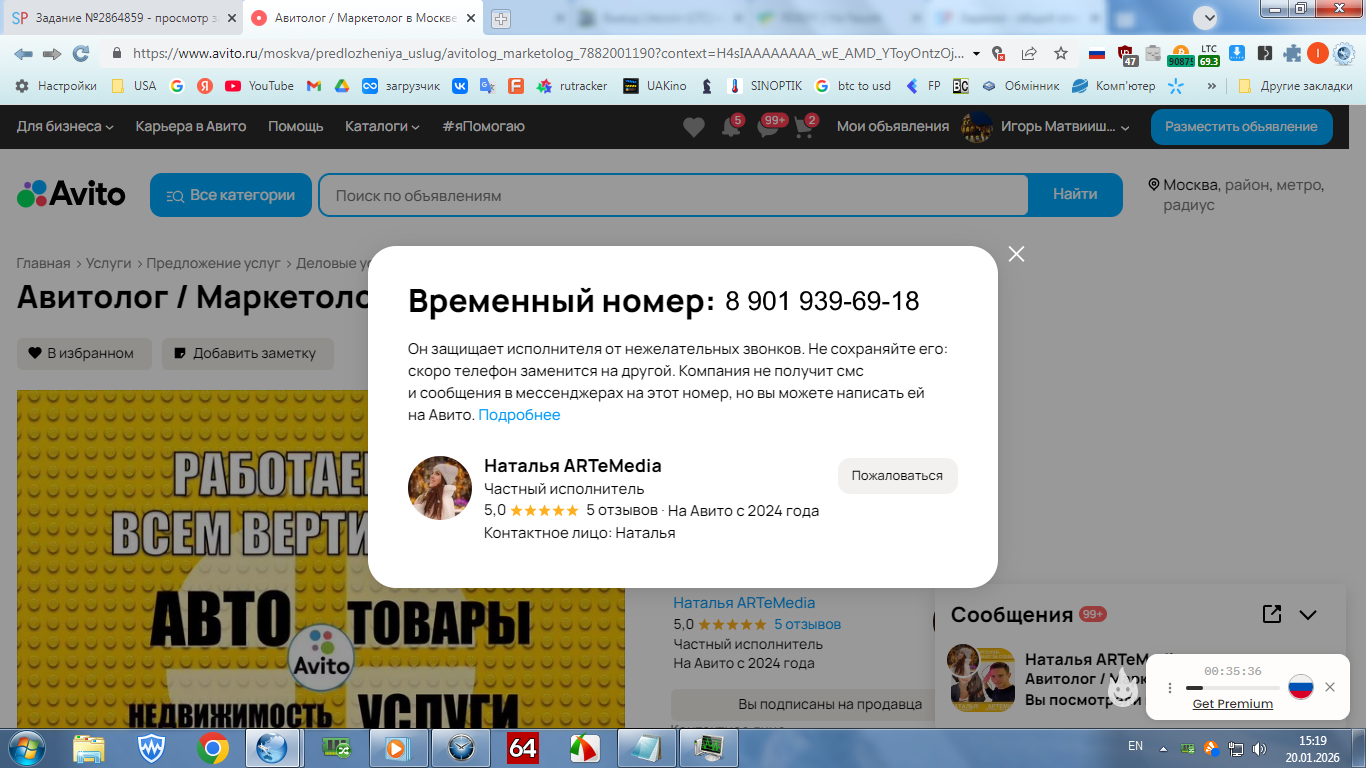Open the Windows Start menu
Image resolution: width=1366 pixels, height=768 pixels.
[x=25, y=747]
